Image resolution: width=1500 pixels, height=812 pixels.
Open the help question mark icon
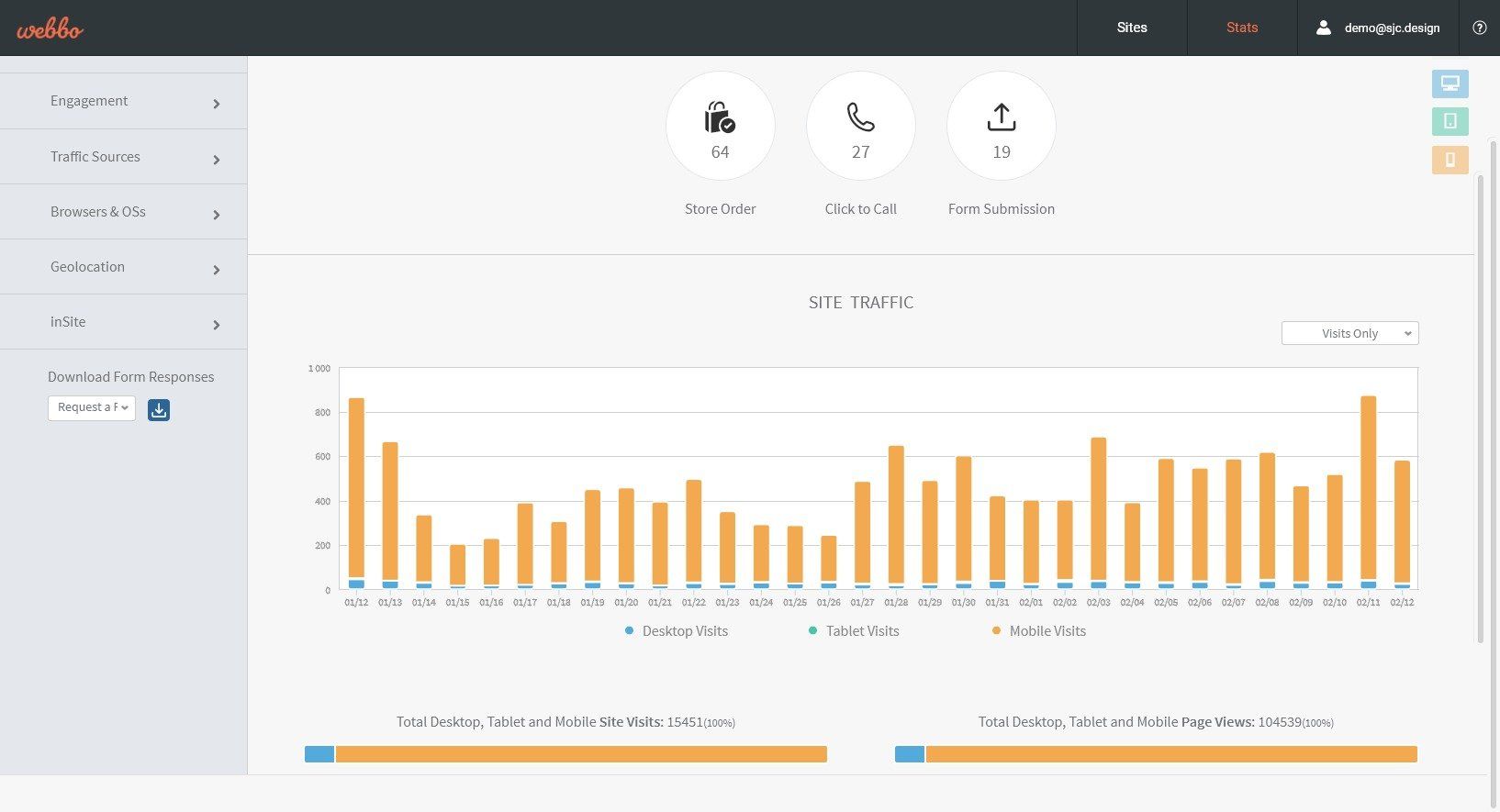(x=1479, y=28)
